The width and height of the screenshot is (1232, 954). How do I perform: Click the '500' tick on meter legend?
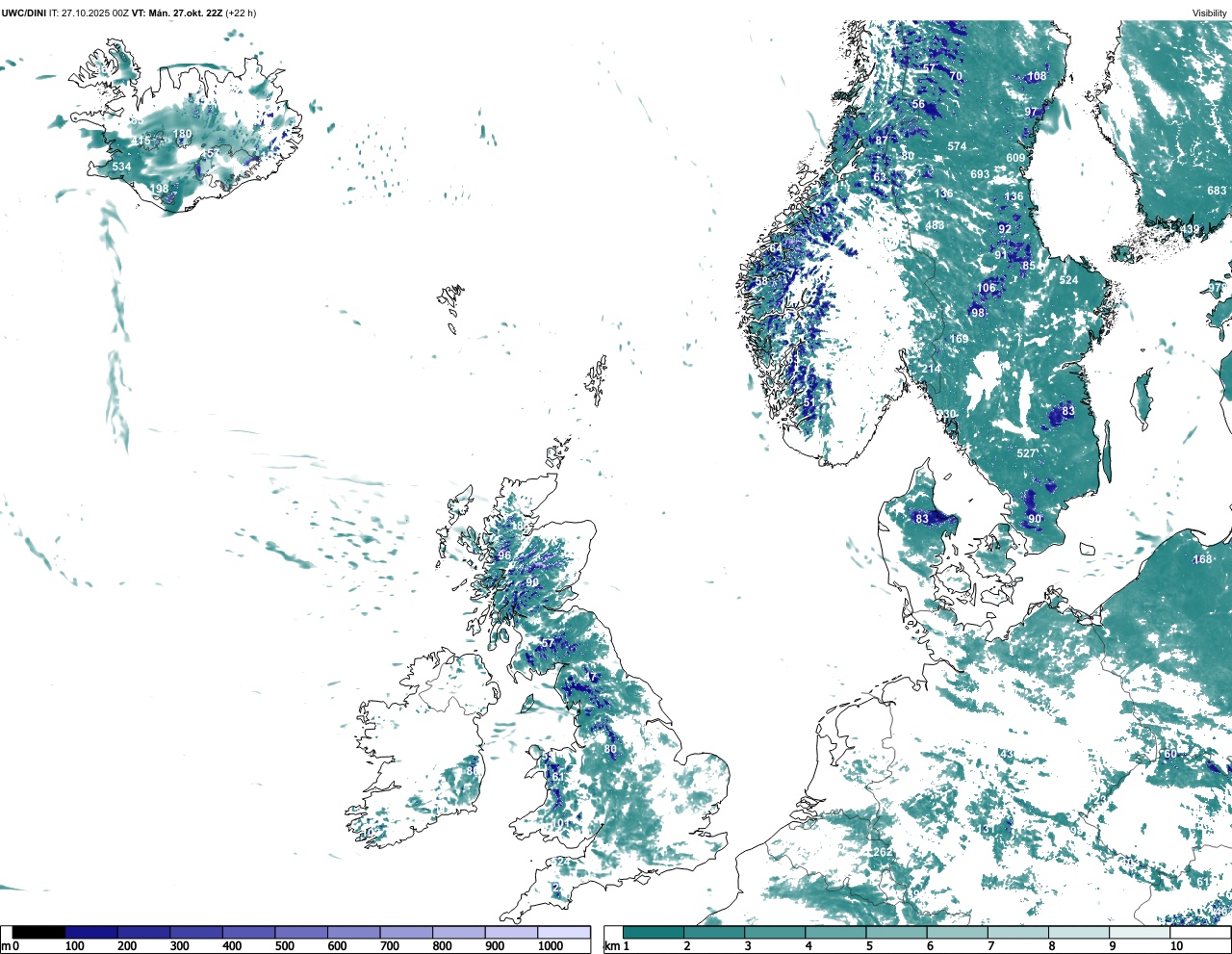284,946
